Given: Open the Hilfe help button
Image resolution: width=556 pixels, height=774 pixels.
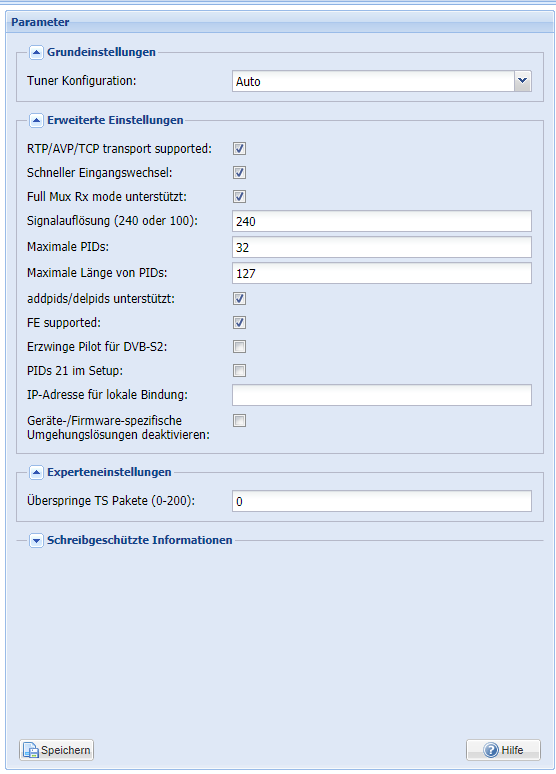Looking at the screenshot, I should (503, 750).
